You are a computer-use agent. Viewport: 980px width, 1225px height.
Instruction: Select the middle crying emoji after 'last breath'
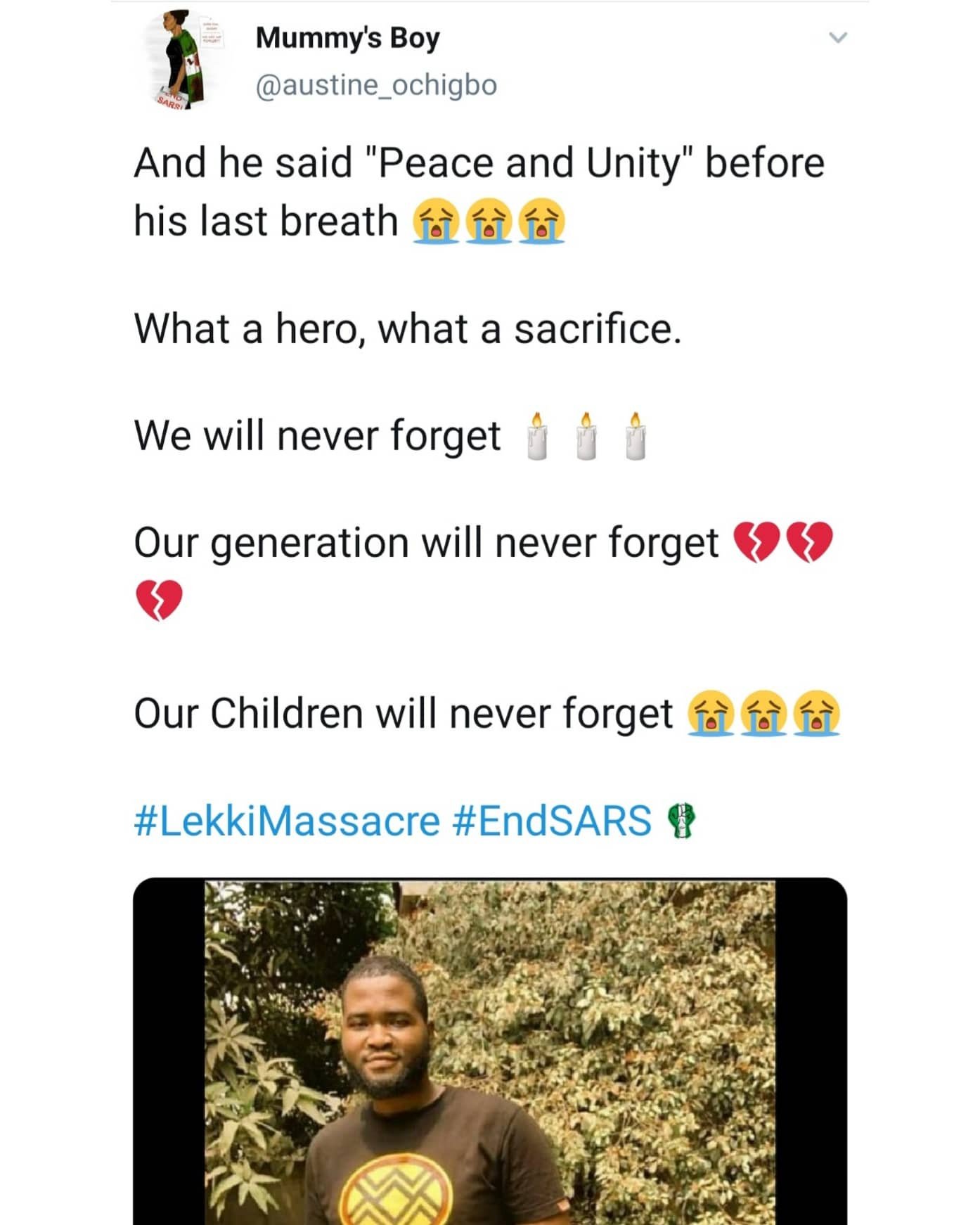[x=489, y=221]
